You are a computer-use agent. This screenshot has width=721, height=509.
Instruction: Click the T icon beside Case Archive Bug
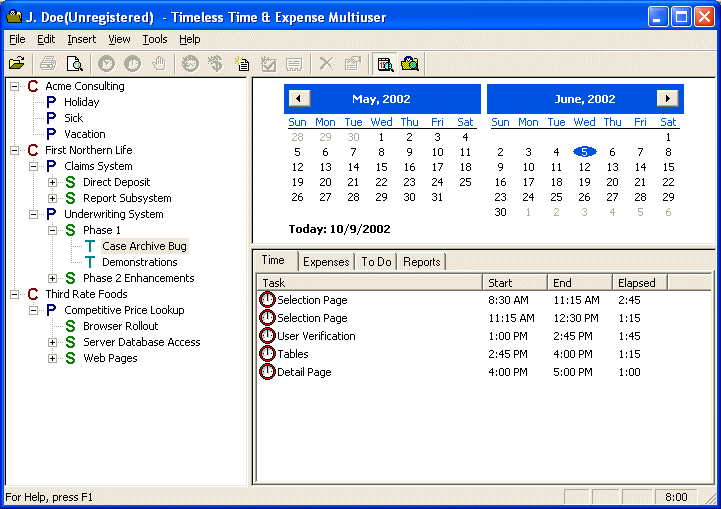90,246
